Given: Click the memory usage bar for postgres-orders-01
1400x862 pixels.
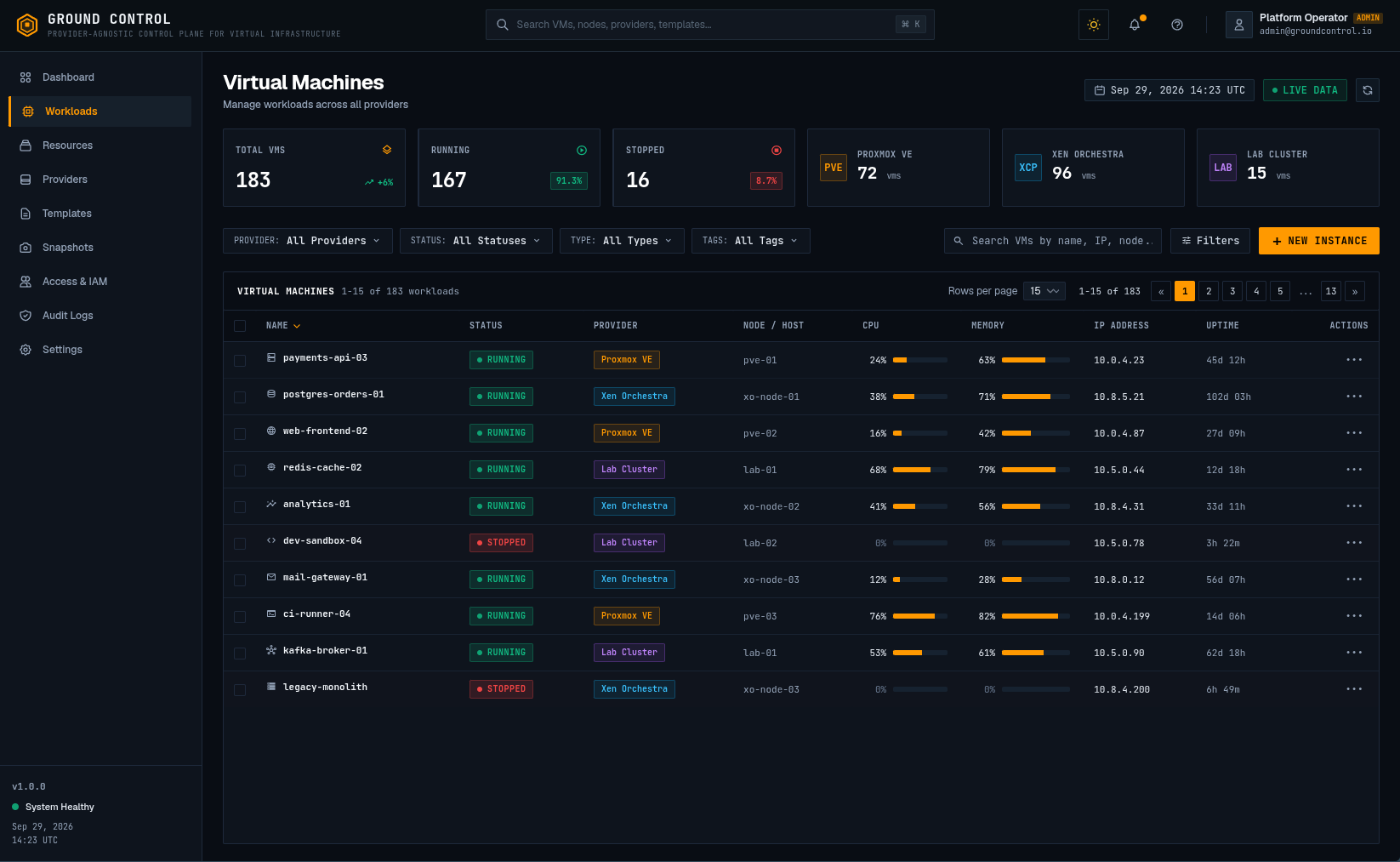Looking at the screenshot, I should point(1036,397).
